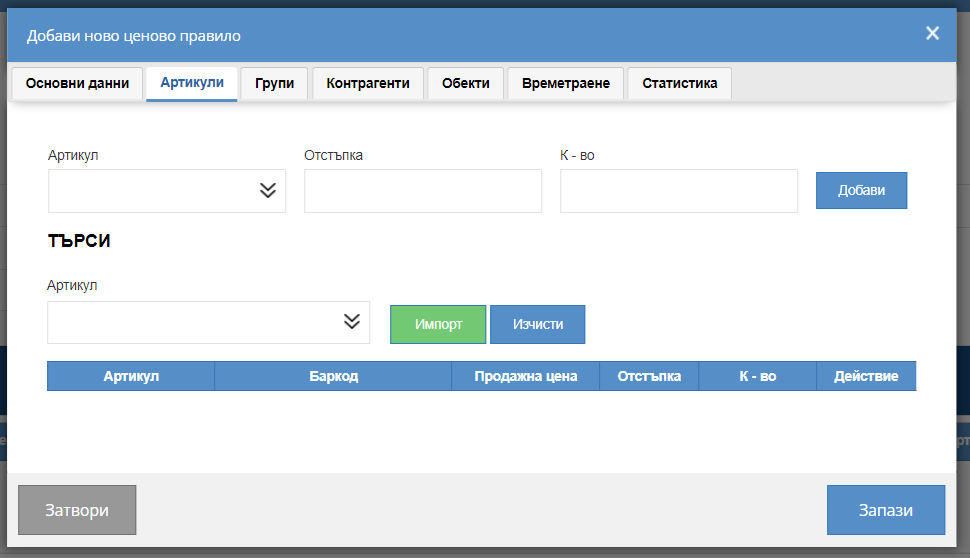Click the К - во table column header
The width and height of the screenshot is (970, 558).
[x=758, y=376]
